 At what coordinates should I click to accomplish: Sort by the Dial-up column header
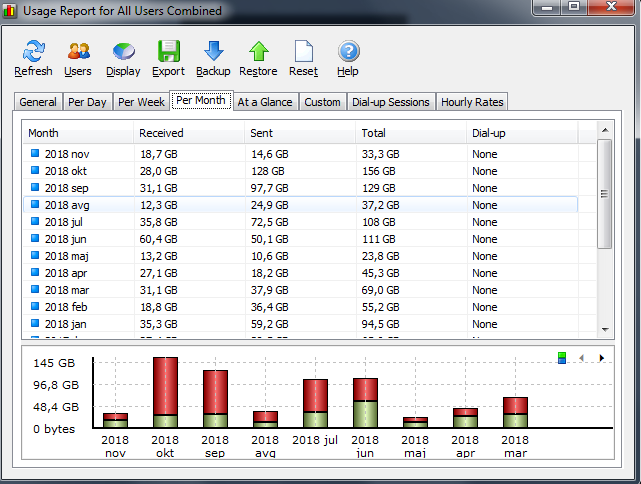click(522, 133)
